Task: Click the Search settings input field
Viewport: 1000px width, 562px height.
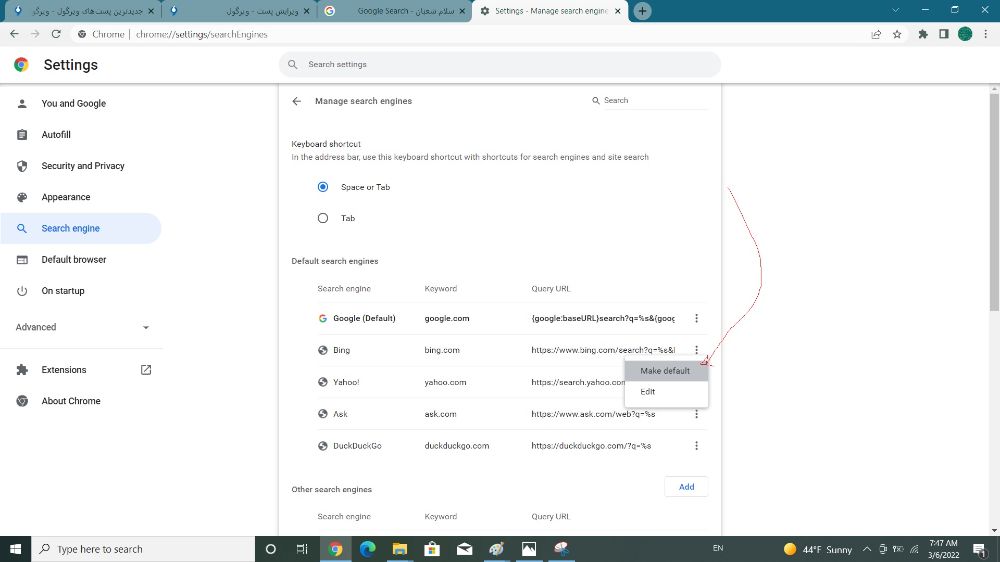Action: pos(500,64)
